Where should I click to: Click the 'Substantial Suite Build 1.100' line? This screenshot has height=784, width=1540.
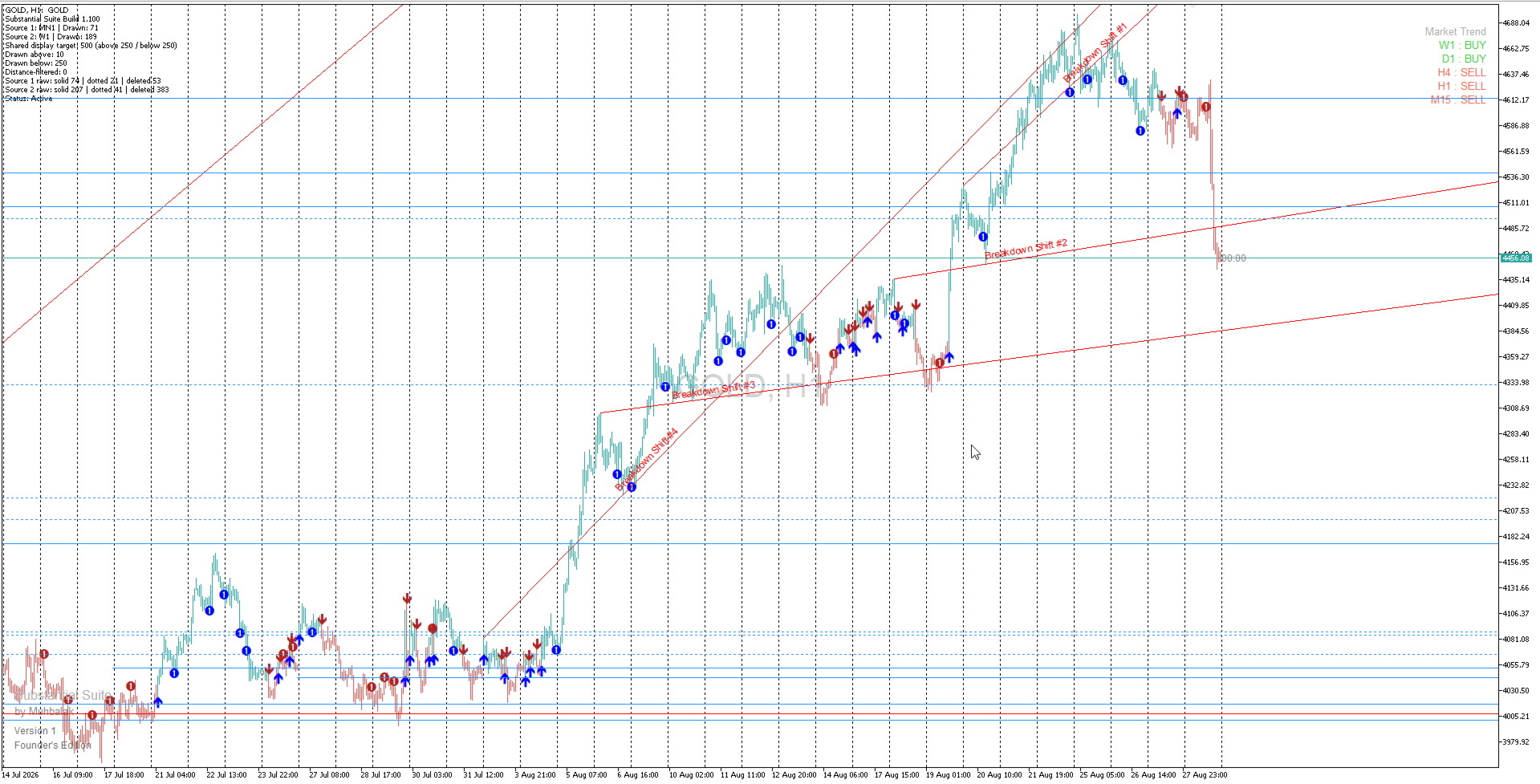[52, 19]
